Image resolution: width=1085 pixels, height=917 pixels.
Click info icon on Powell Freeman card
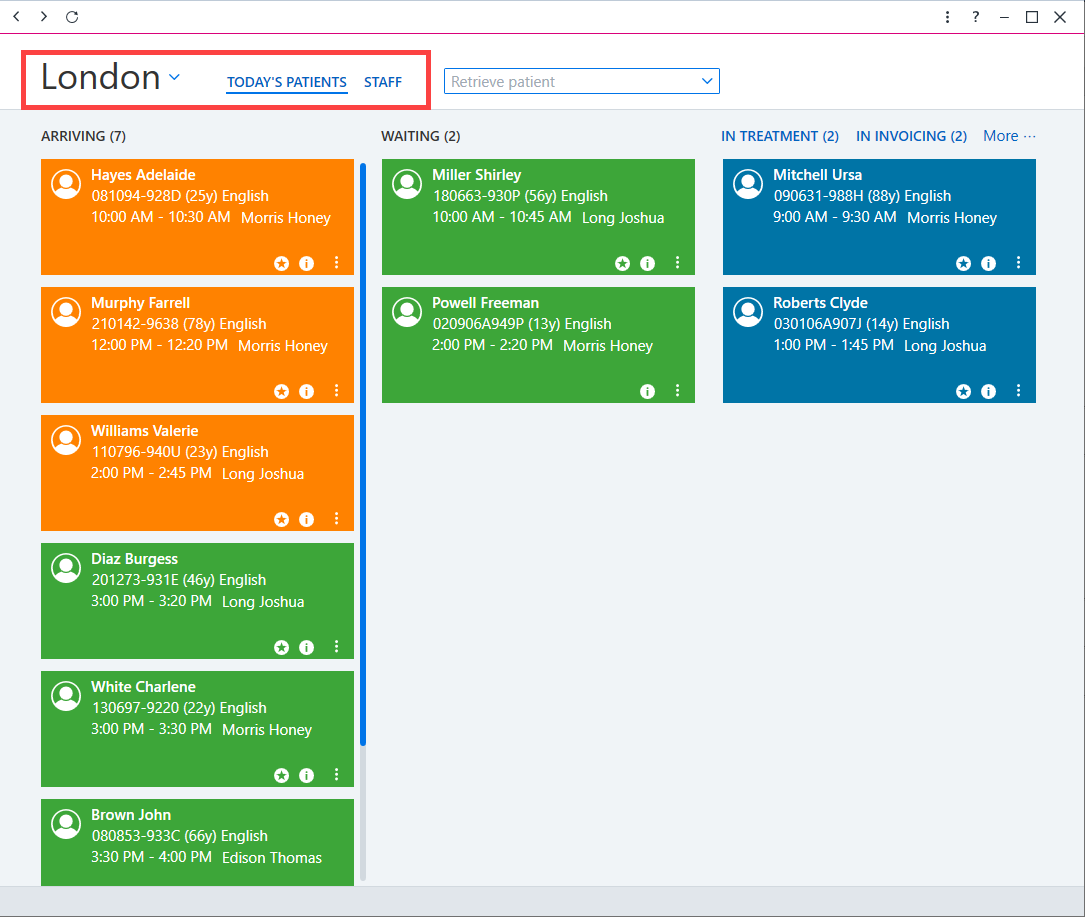pyautogui.click(x=648, y=392)
